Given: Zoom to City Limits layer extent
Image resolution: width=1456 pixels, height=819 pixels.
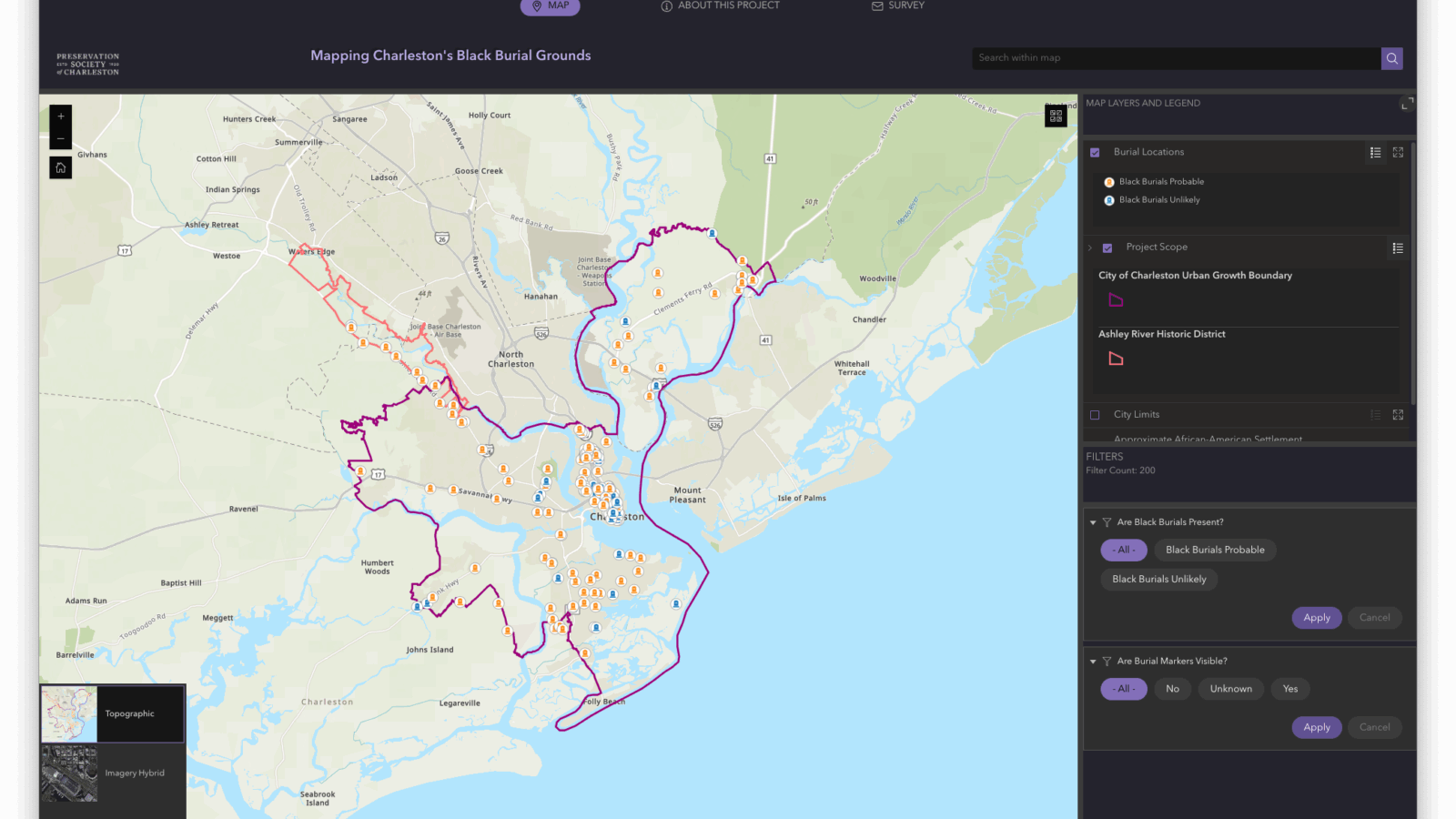Looking at the screenshot, I should [1398, 415].
